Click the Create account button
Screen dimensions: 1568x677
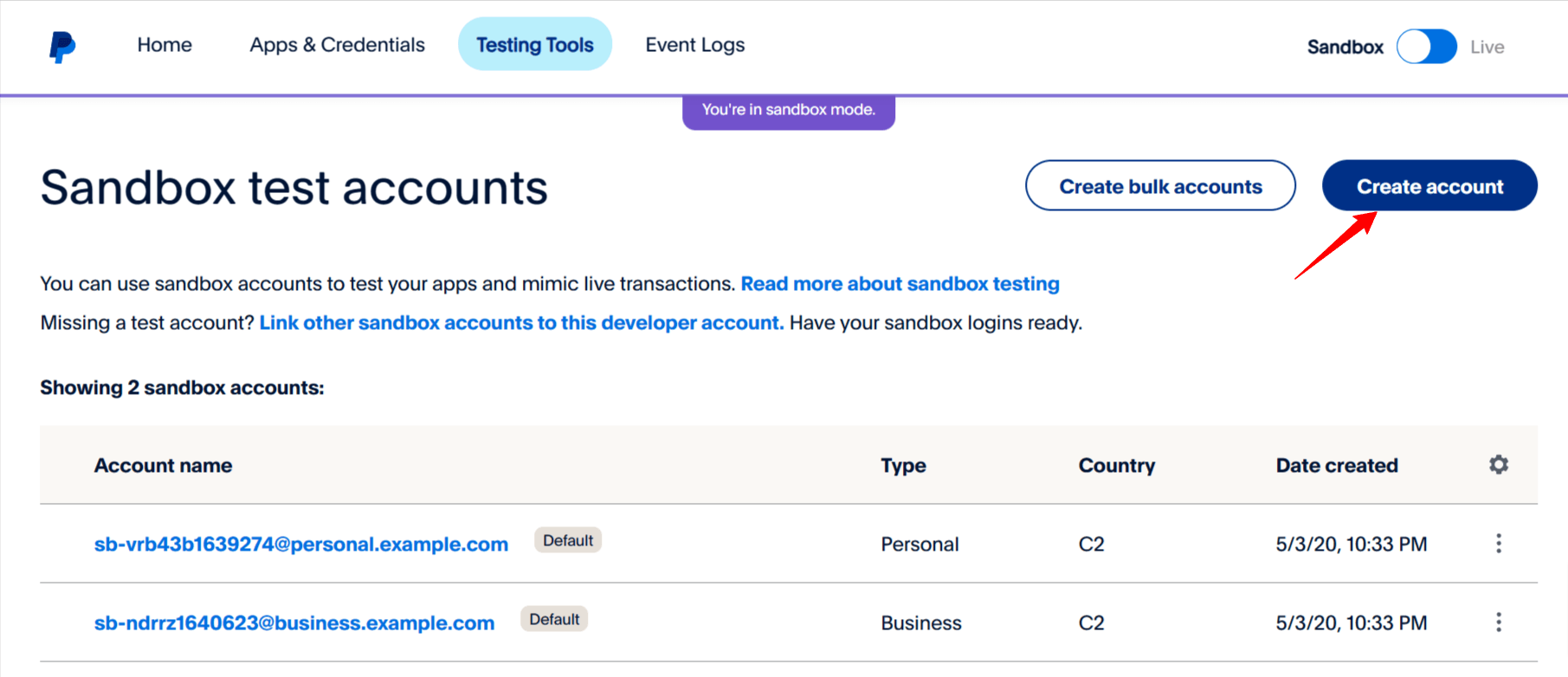[1429, 186]
